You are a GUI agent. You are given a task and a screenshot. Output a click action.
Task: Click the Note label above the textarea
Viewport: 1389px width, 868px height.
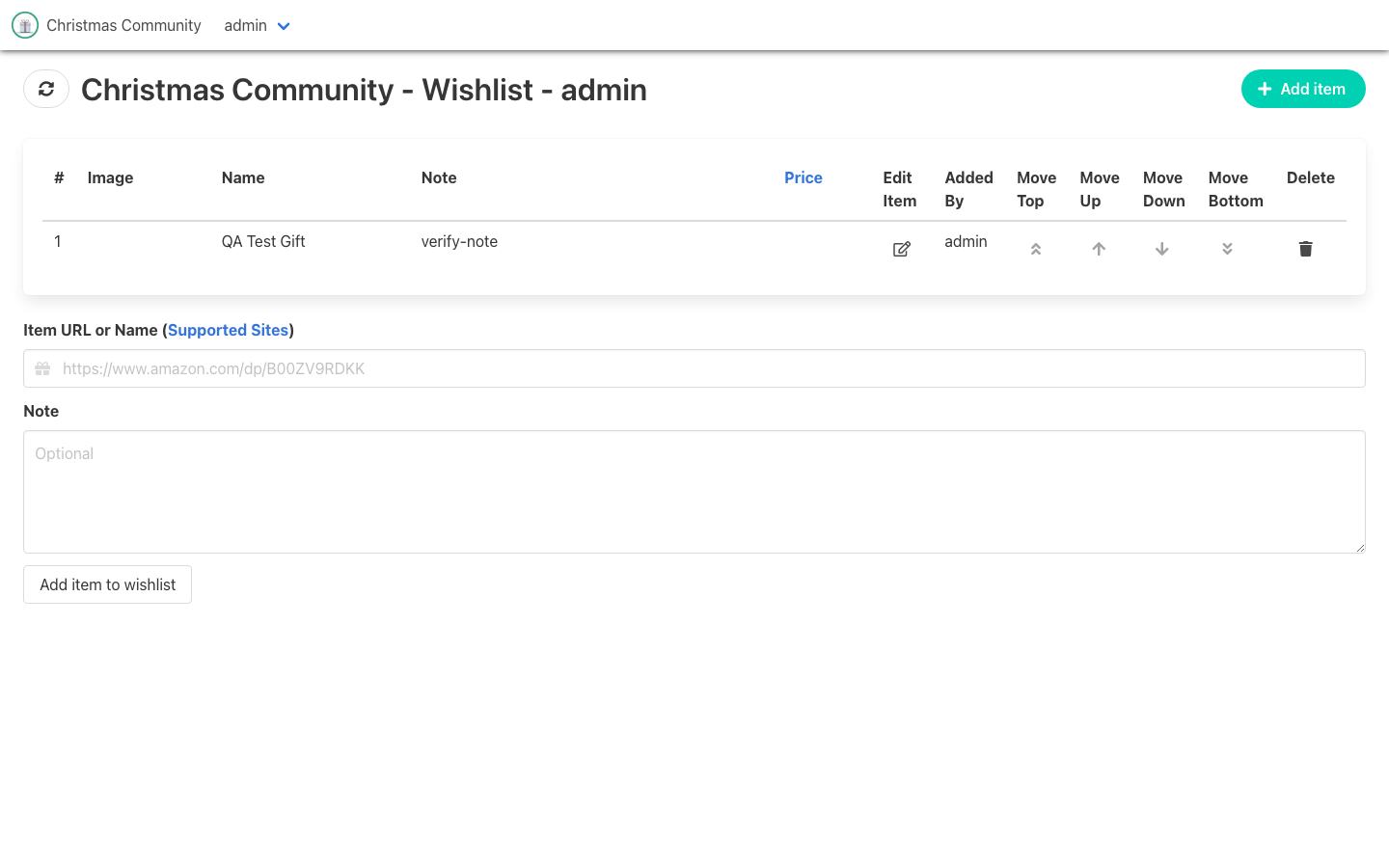[41, 411]
